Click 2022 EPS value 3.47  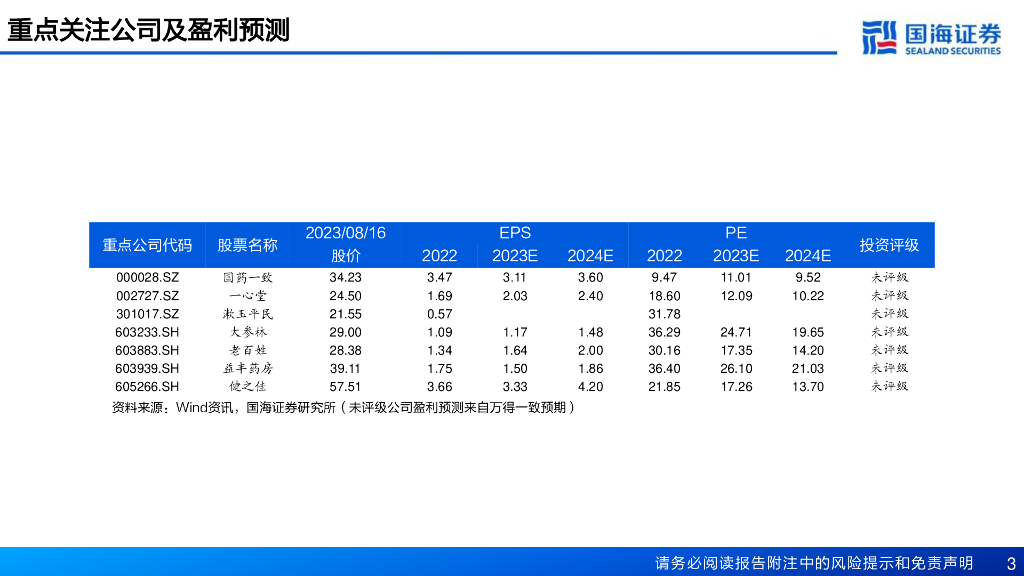440,278
